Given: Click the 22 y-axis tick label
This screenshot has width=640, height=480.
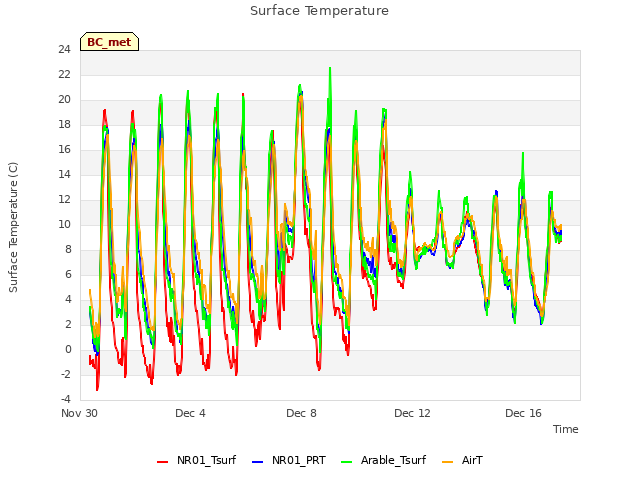Looking at the screenshot, I should pyautogui.click(x=64, y=74).
